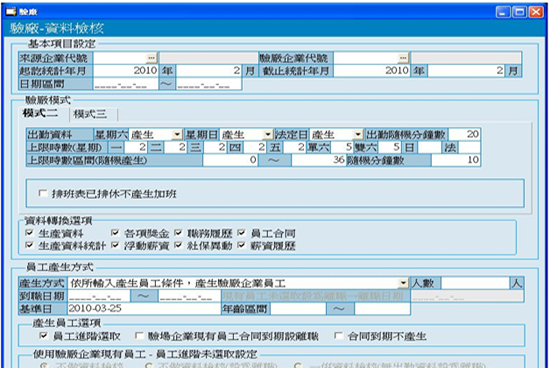Click the 年齡區間 maximum age field
The height and width of the screenshot is (368, 550).
pyautogui.click(x=383, y=309)
